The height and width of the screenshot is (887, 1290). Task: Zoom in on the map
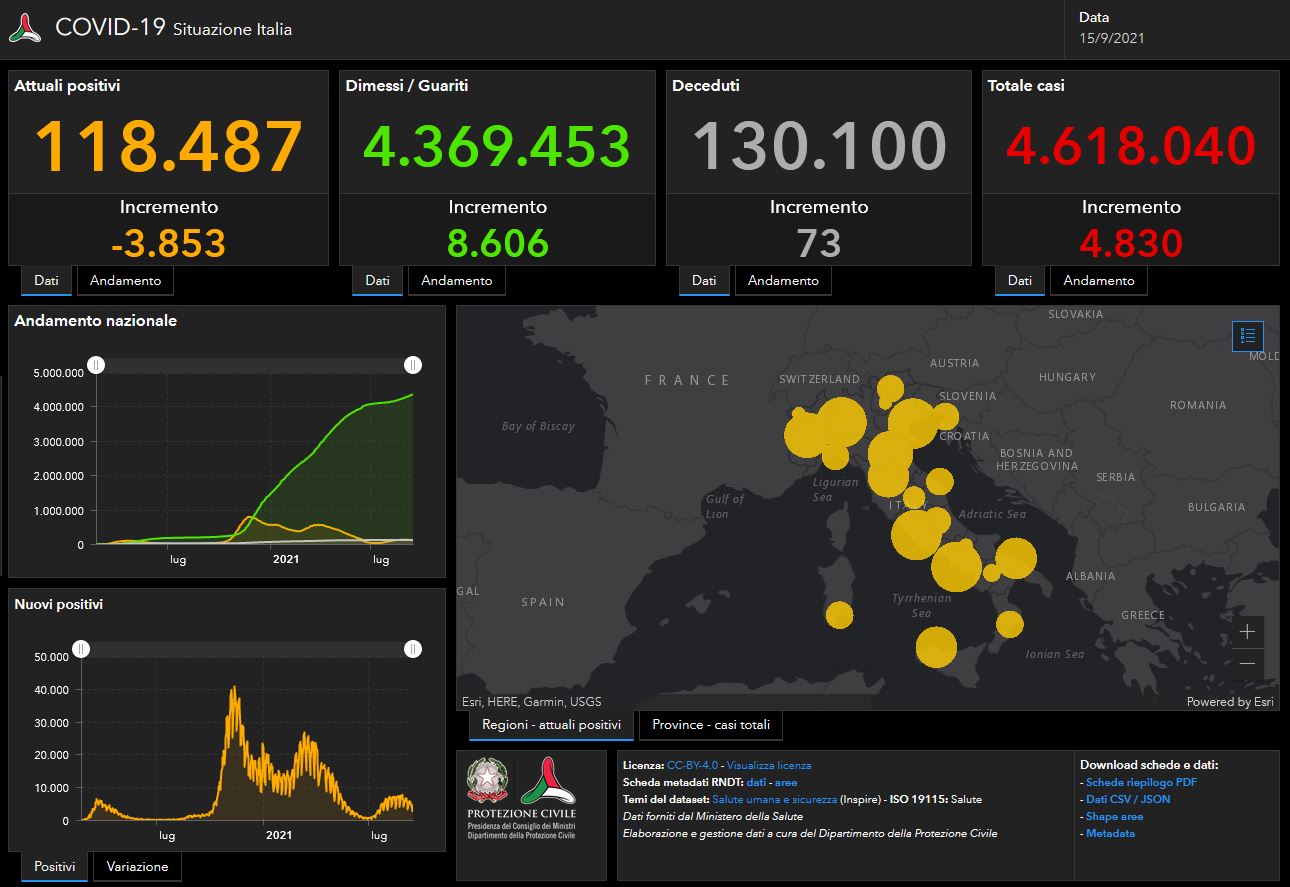[x=1247, y=632]
